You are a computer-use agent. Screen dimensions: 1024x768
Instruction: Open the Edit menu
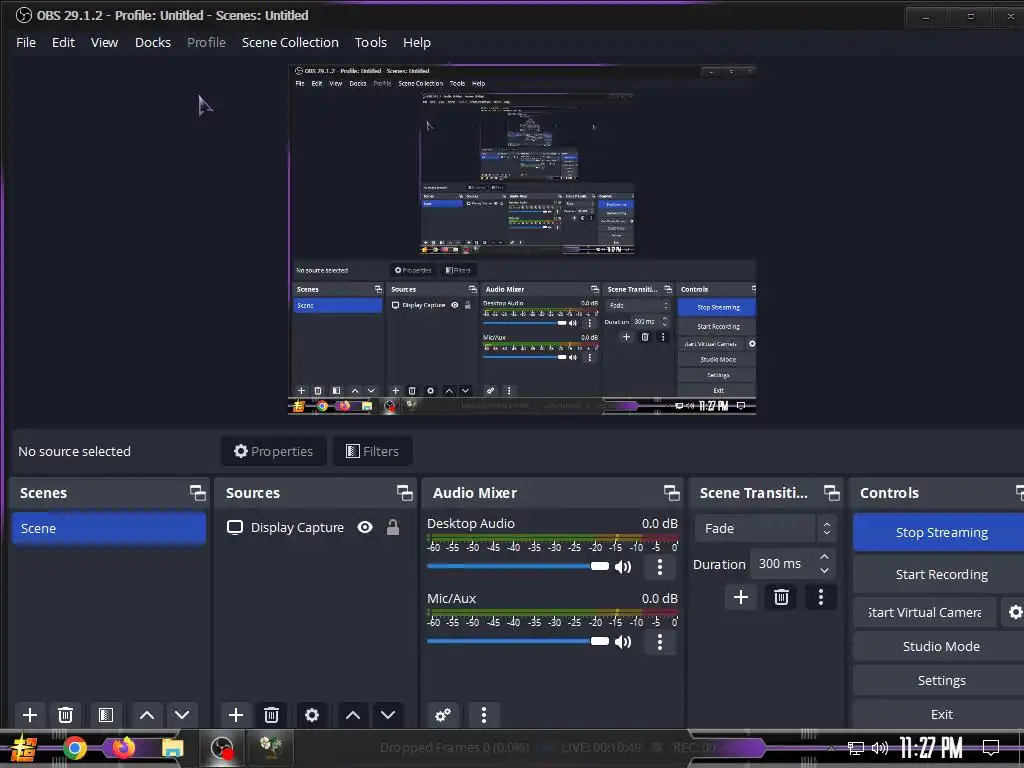(x=63, y=42)
